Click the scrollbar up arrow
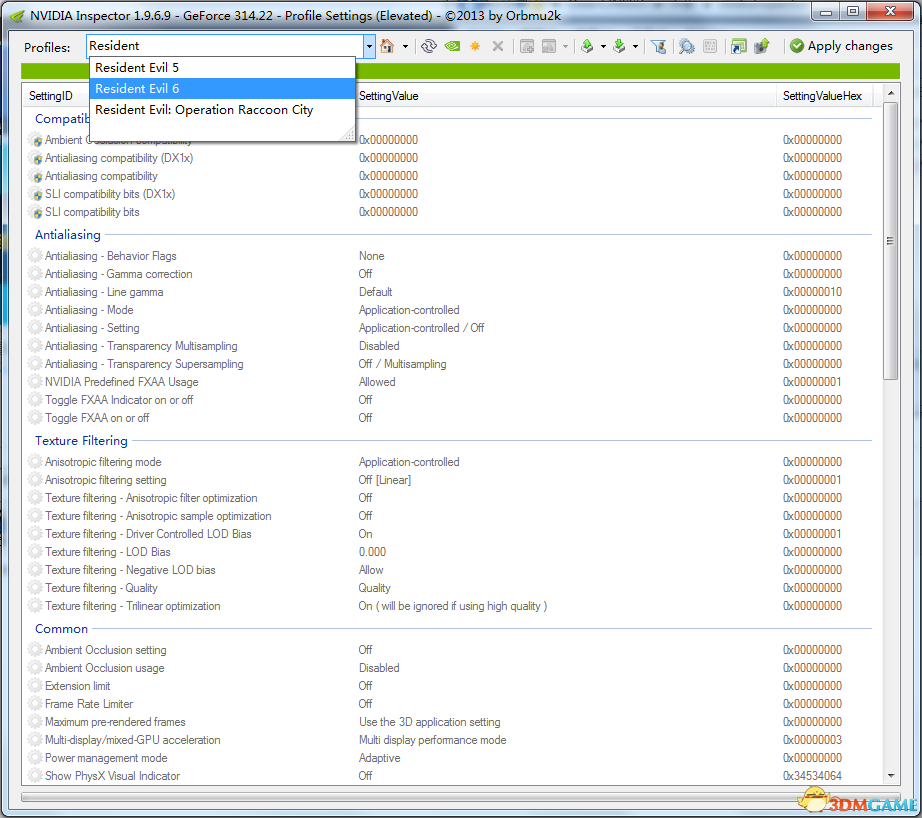 [x=891, y=94]
